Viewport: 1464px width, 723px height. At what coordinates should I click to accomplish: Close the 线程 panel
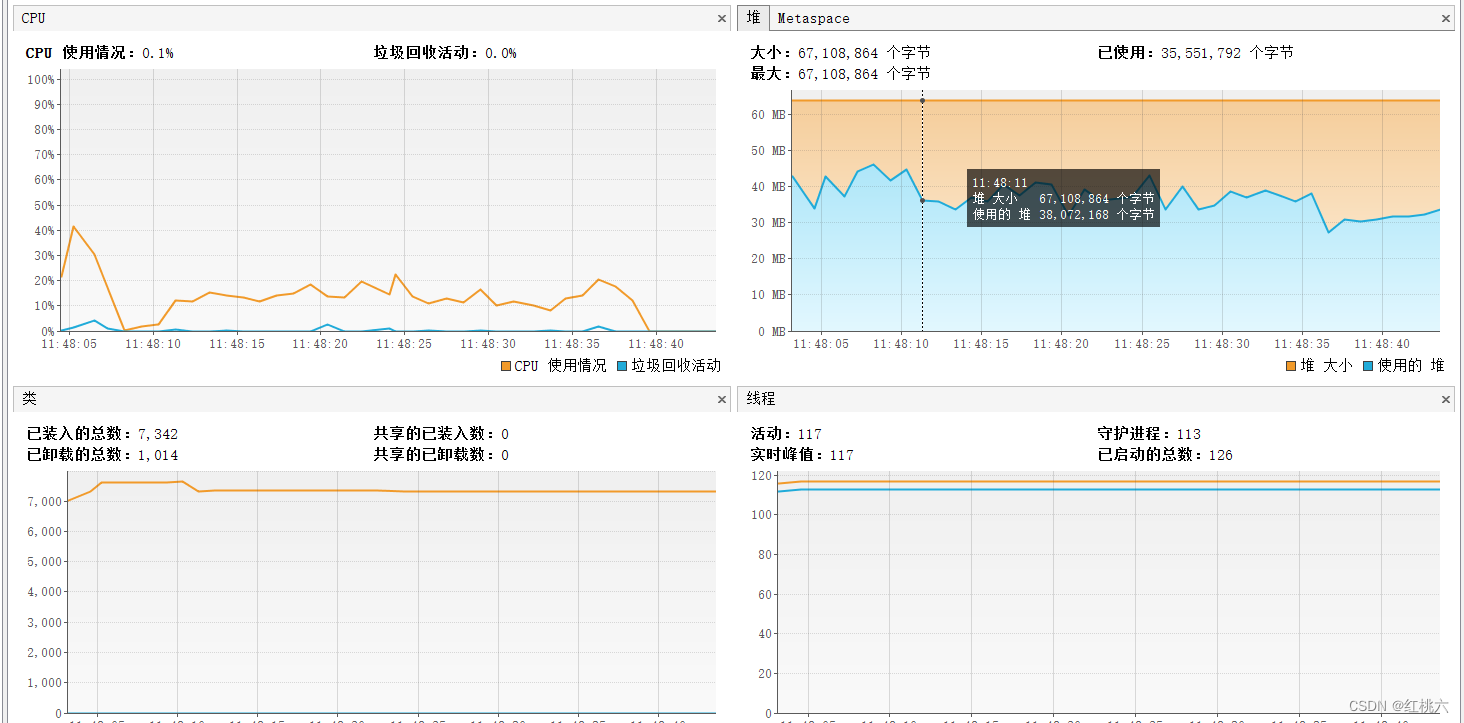pyautogui.click(x=1446, y=399)
